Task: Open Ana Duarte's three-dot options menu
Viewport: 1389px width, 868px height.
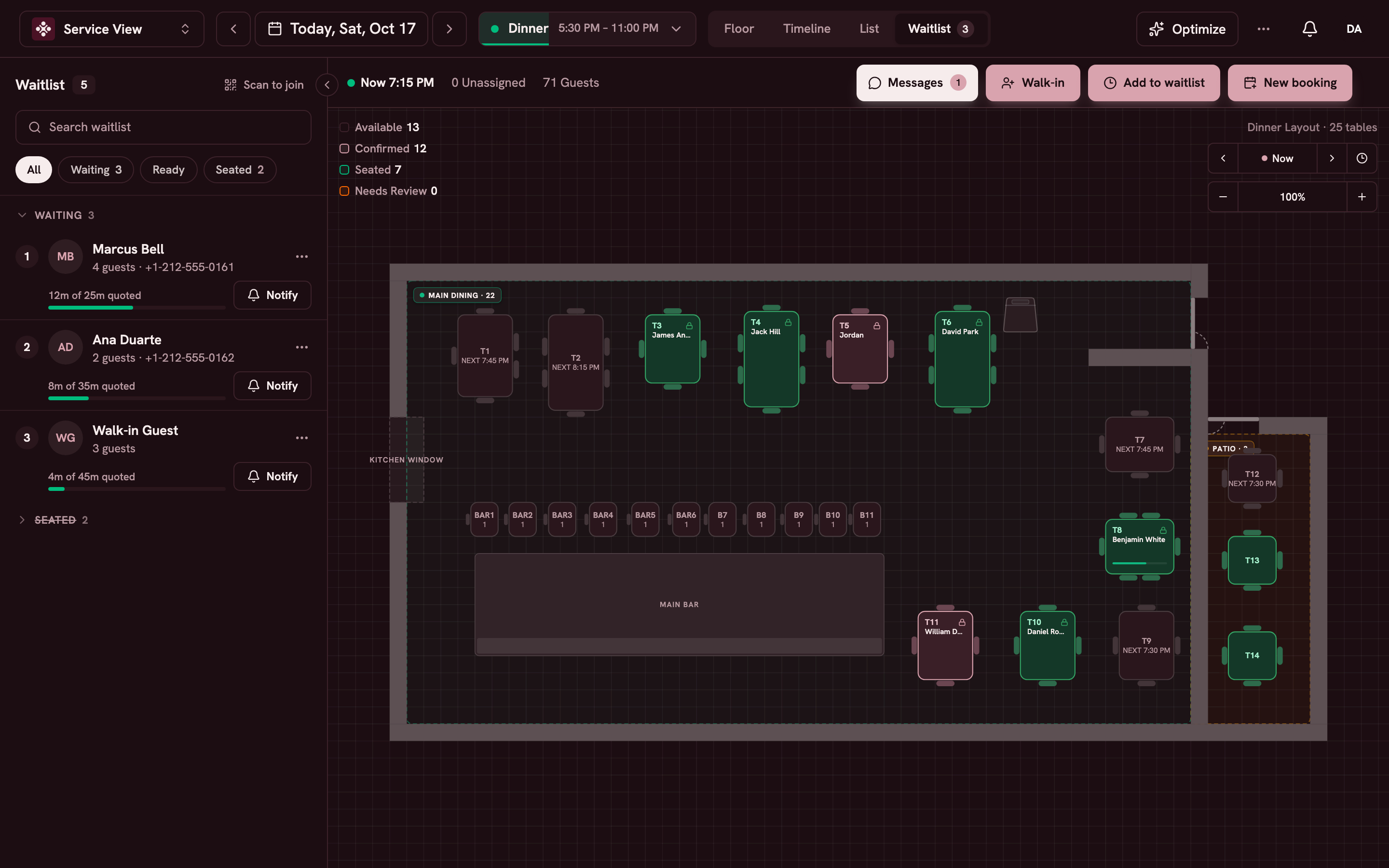Action: point(302,347)
